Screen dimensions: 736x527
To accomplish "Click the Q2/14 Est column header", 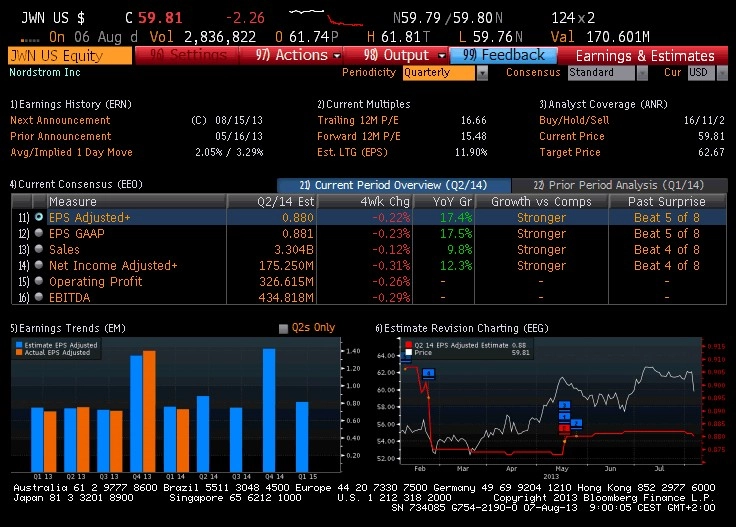I will [x=272, y=201].
